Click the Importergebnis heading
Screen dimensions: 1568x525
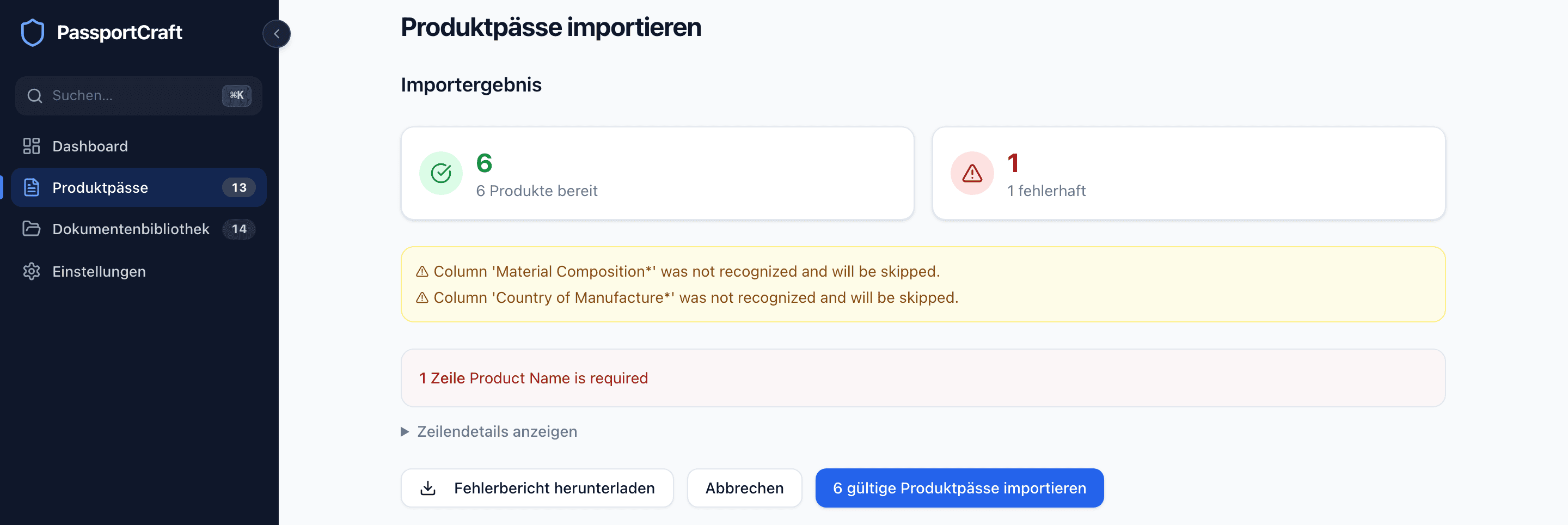[471, 84]
